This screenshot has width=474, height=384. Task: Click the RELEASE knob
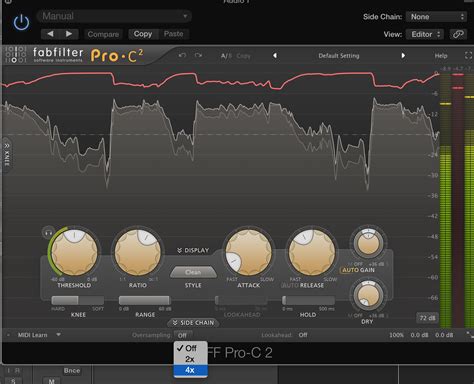tap(312, 253)
